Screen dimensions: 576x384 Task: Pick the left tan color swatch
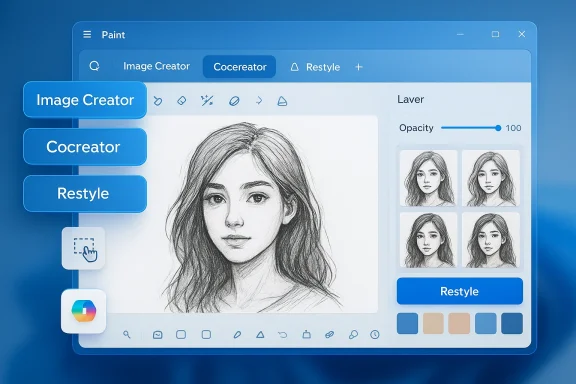(433, 323)
